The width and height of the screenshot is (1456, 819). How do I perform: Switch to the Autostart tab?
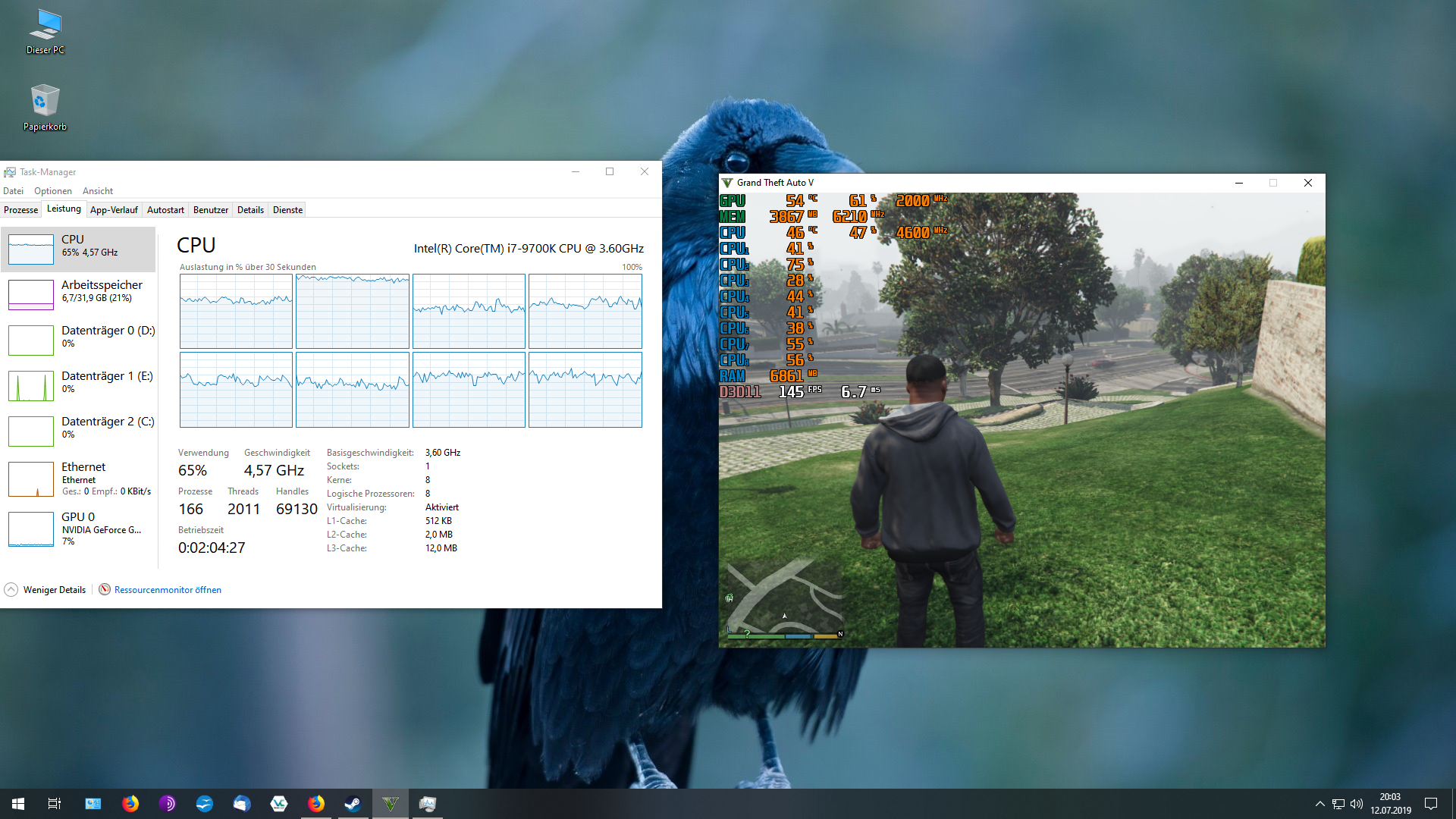(x=165, y=210)
